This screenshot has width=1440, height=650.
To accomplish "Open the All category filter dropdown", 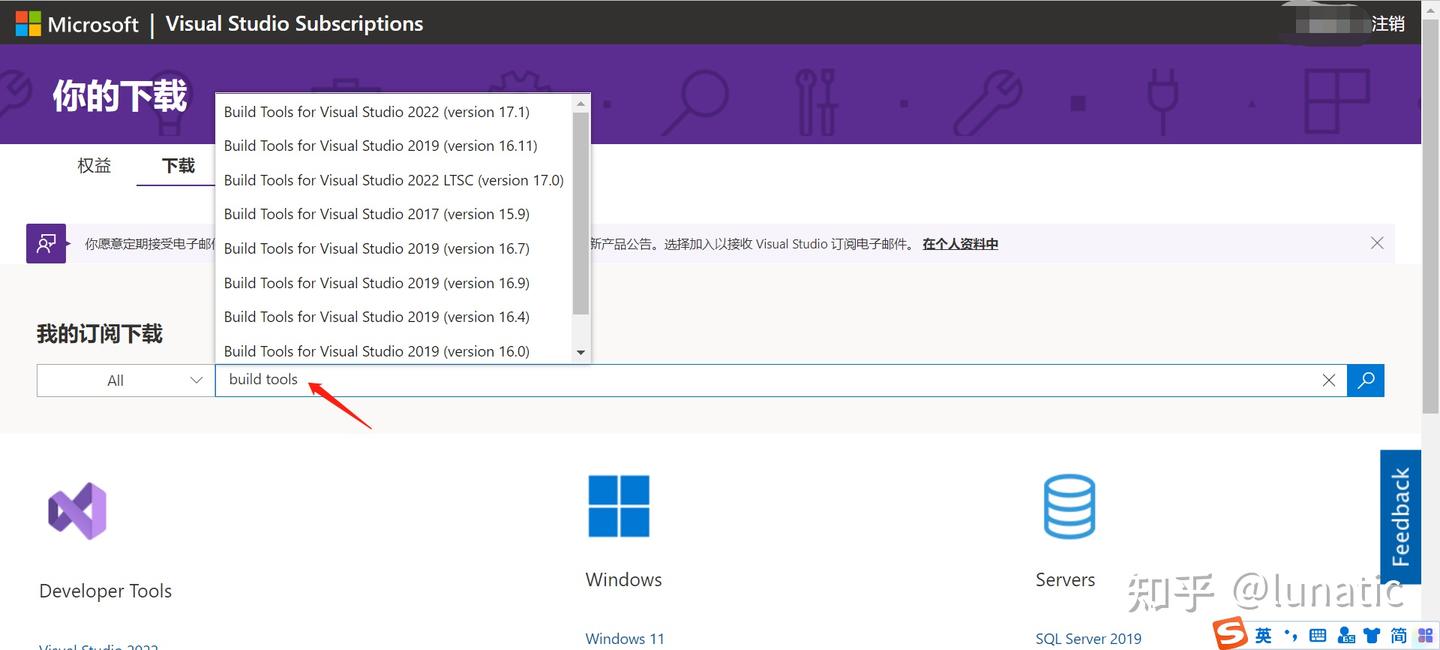I will pyautogui.click(x=124, y=380).
